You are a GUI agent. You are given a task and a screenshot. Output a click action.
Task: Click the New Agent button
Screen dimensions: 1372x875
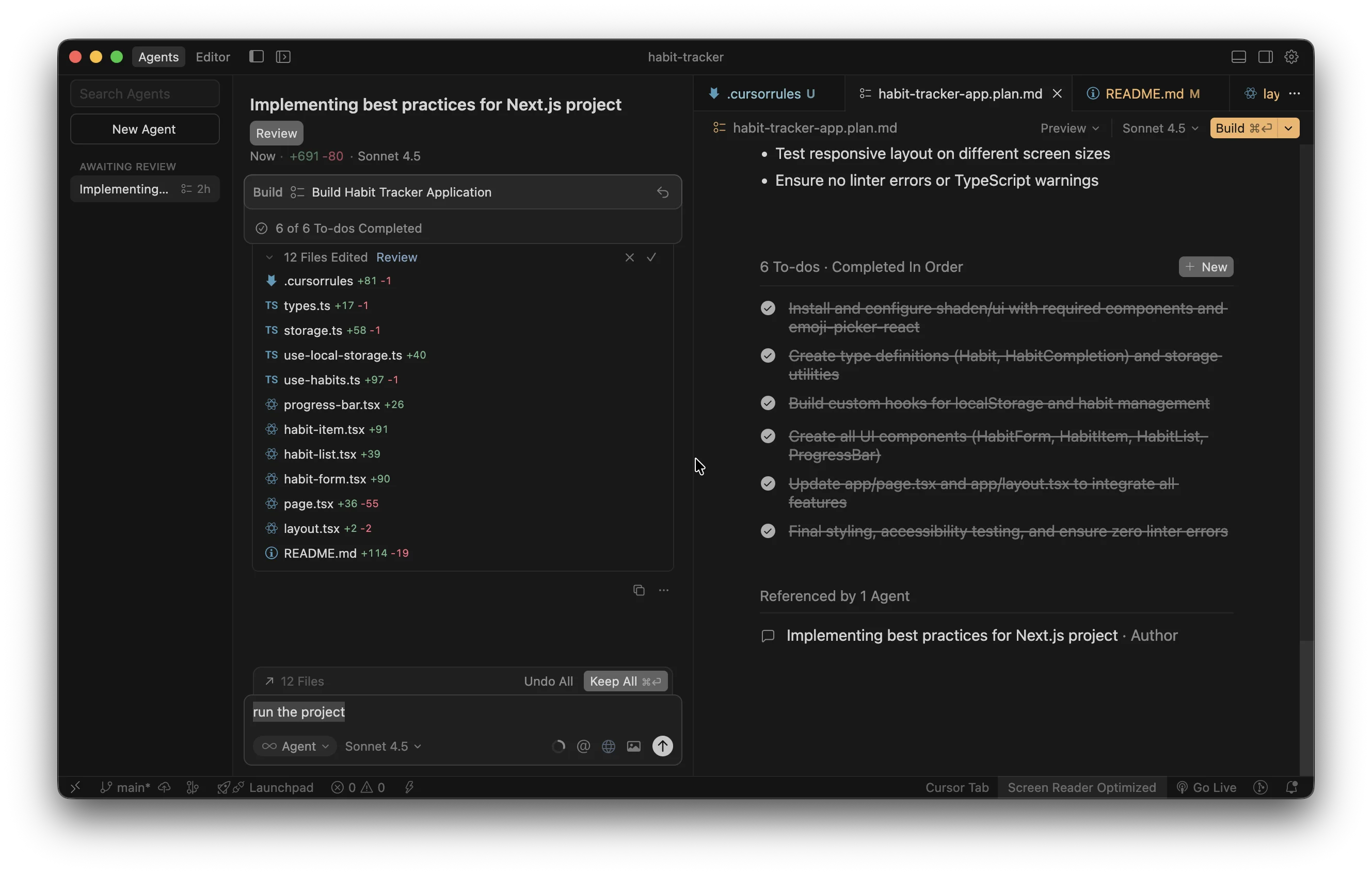144,129
